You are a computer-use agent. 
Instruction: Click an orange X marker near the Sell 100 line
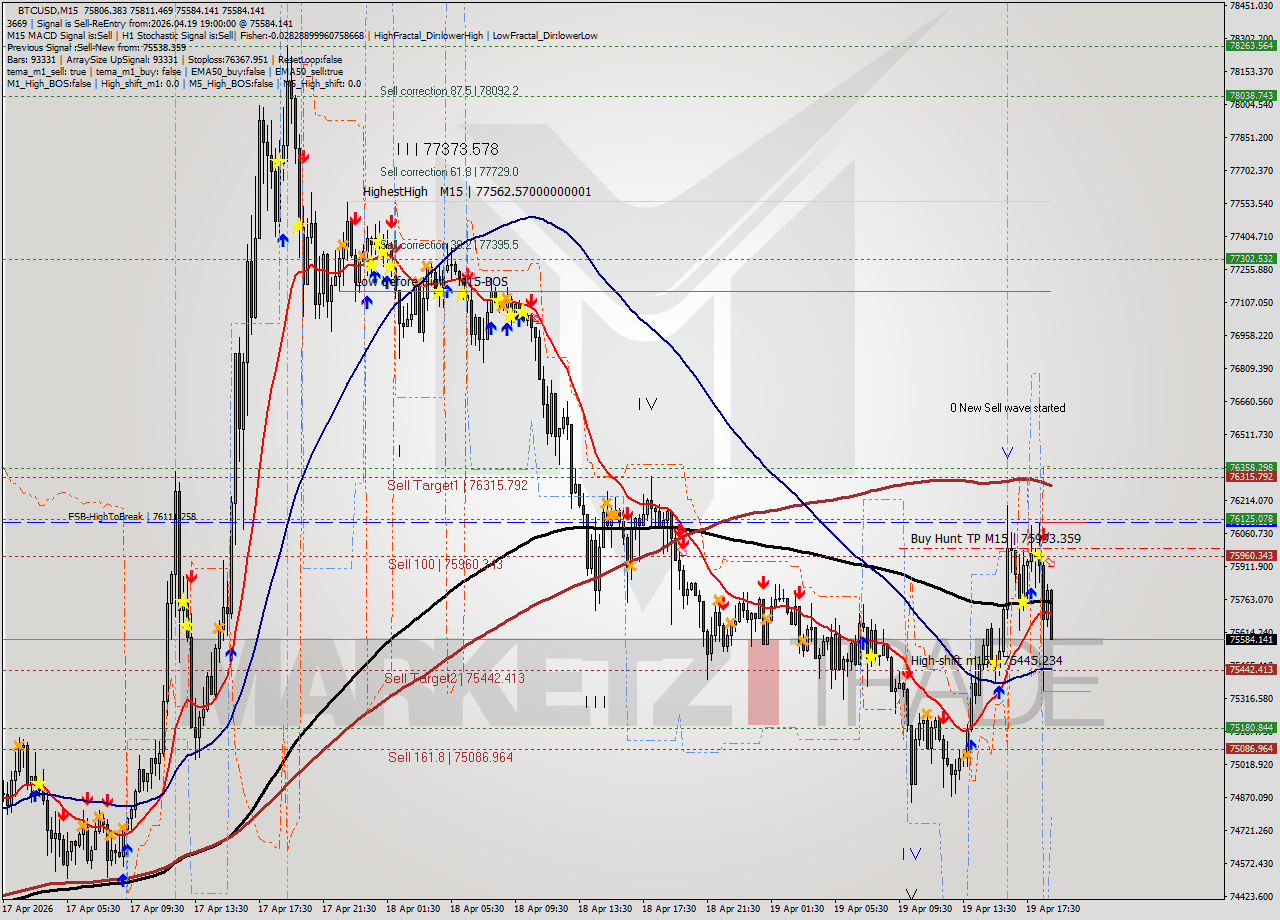click(631, 566)
